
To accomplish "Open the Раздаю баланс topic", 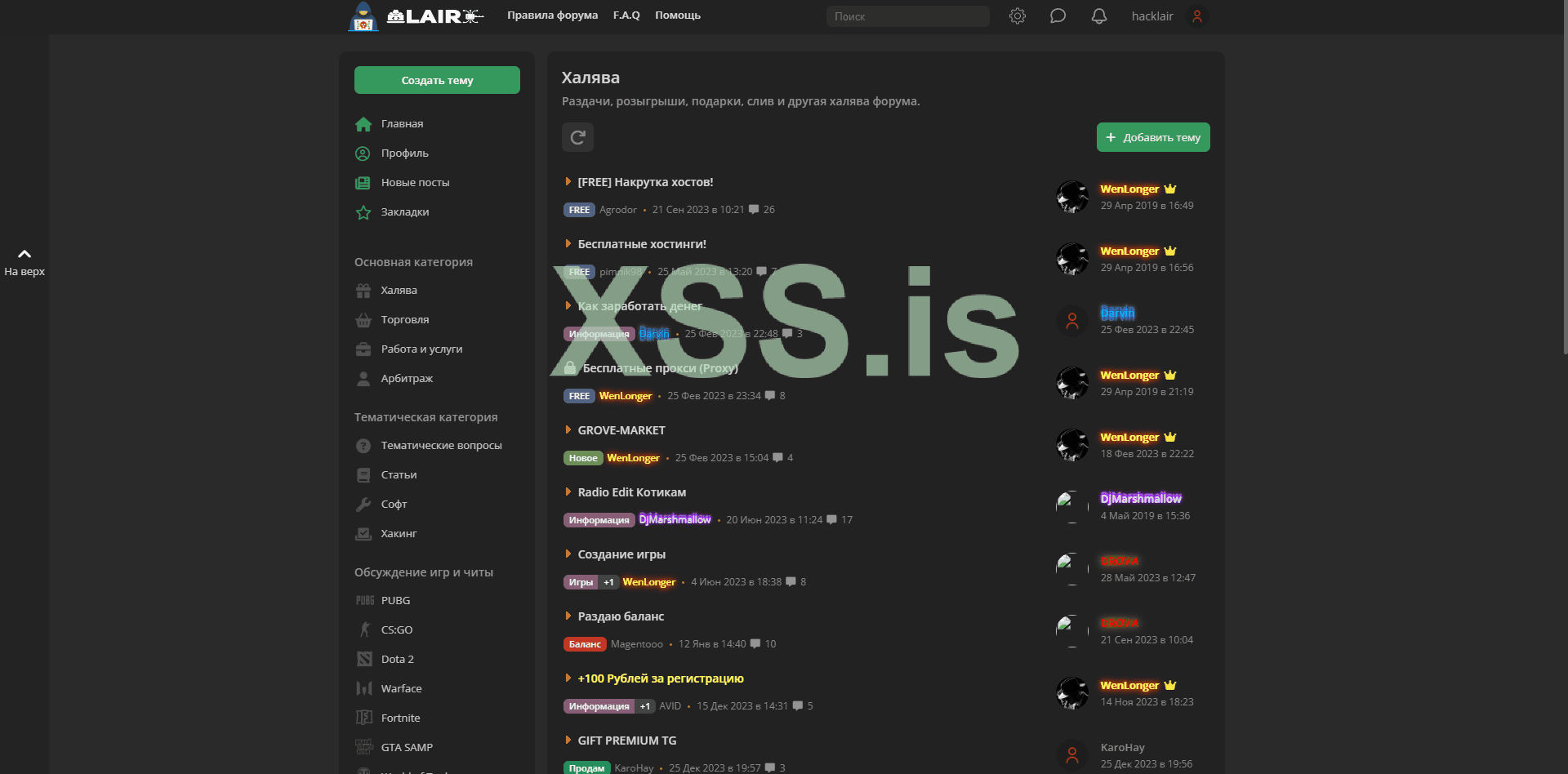I will [x=621, y=616].
